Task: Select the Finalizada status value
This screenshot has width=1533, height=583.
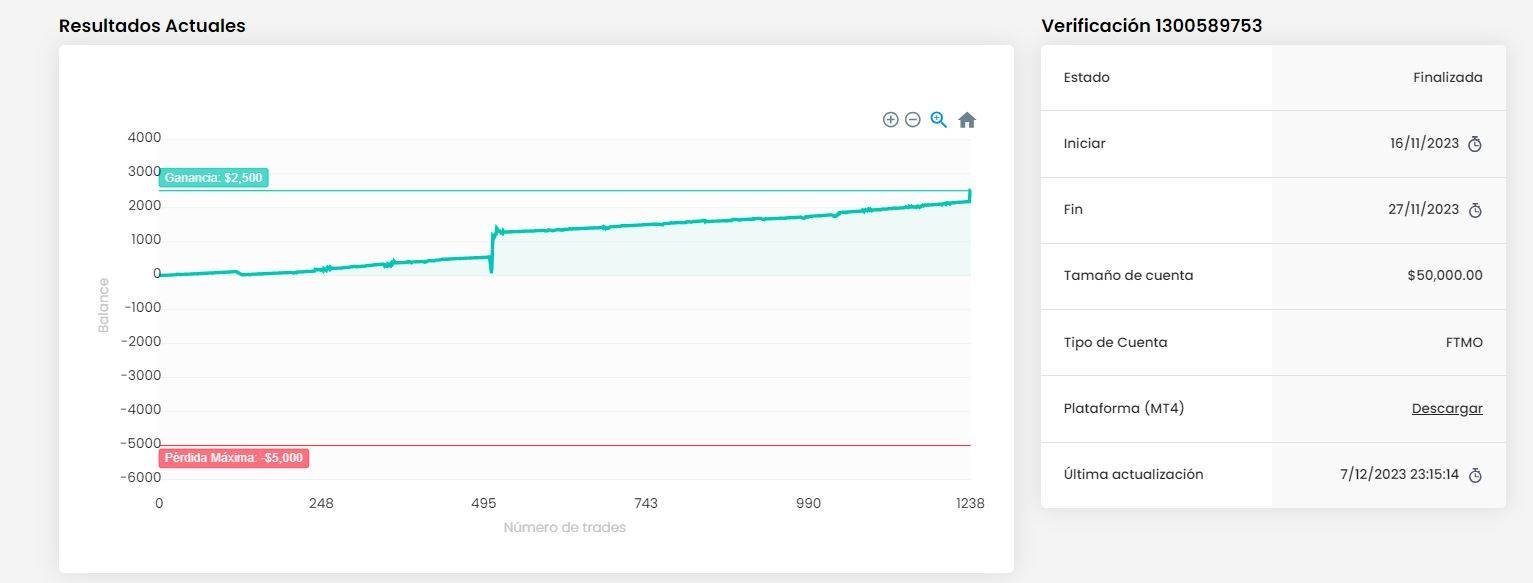Action: (1447, 77)
